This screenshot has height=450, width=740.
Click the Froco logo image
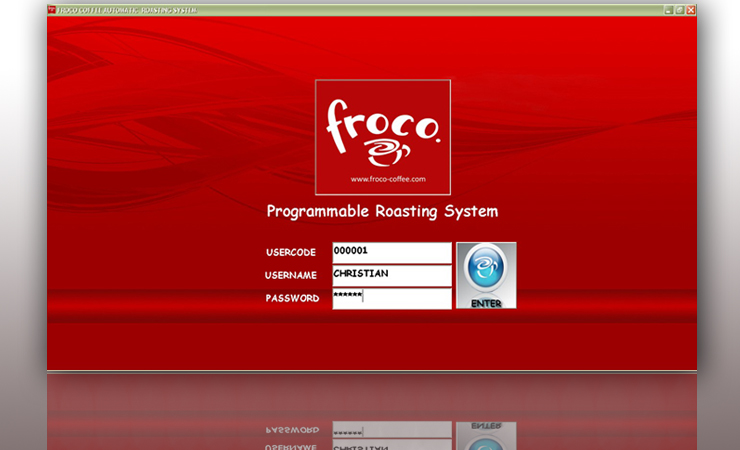coord(383,137)
